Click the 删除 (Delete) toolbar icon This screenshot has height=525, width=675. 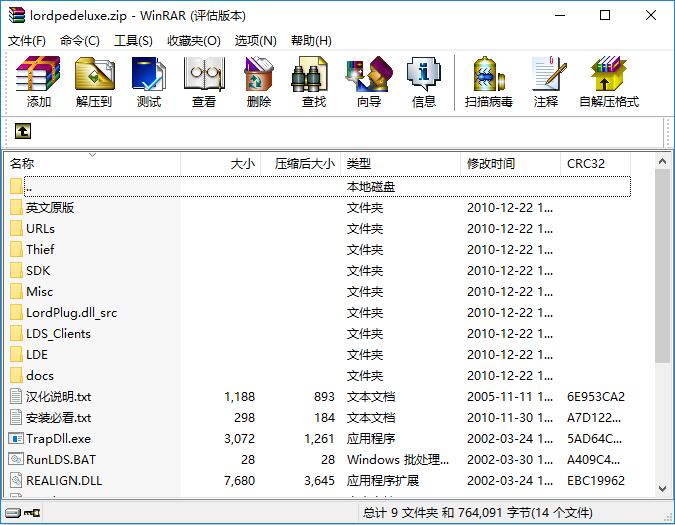pos(259,82)
